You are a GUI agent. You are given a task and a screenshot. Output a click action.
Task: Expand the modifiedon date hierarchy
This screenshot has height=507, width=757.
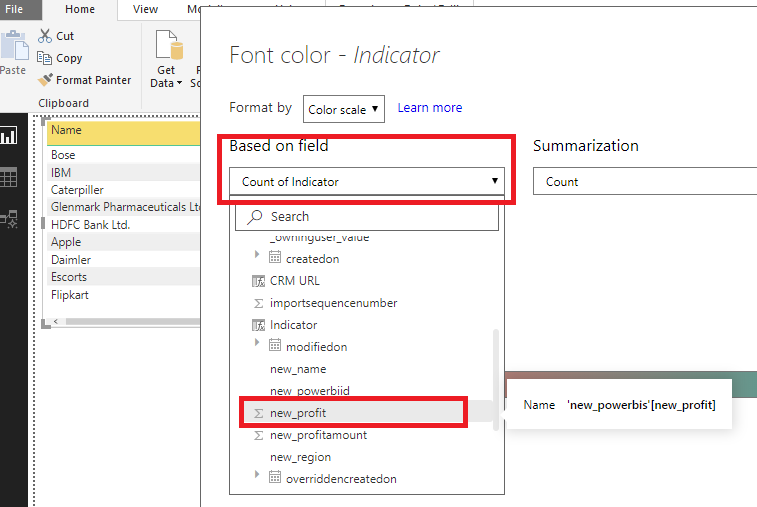click(257, 346)
